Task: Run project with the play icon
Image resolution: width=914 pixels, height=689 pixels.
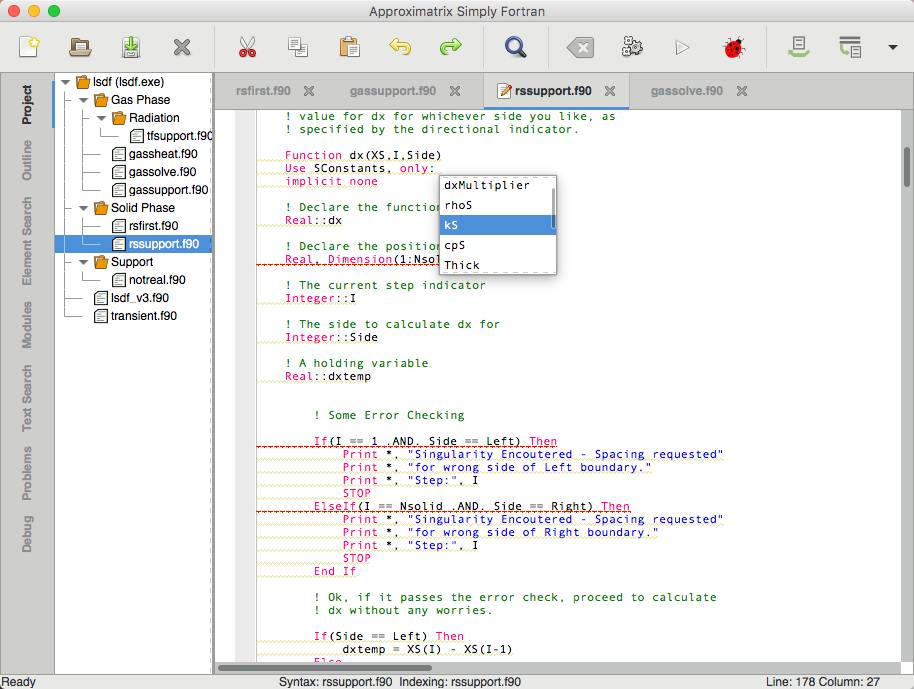Action: [x=682, y=47]
